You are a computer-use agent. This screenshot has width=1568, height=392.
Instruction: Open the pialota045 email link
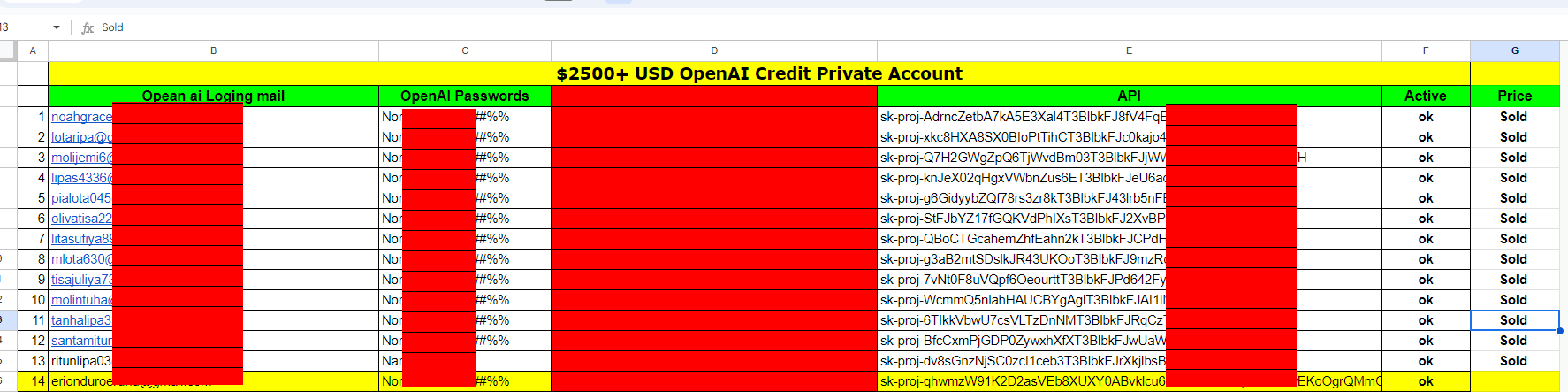pos(81,198)
